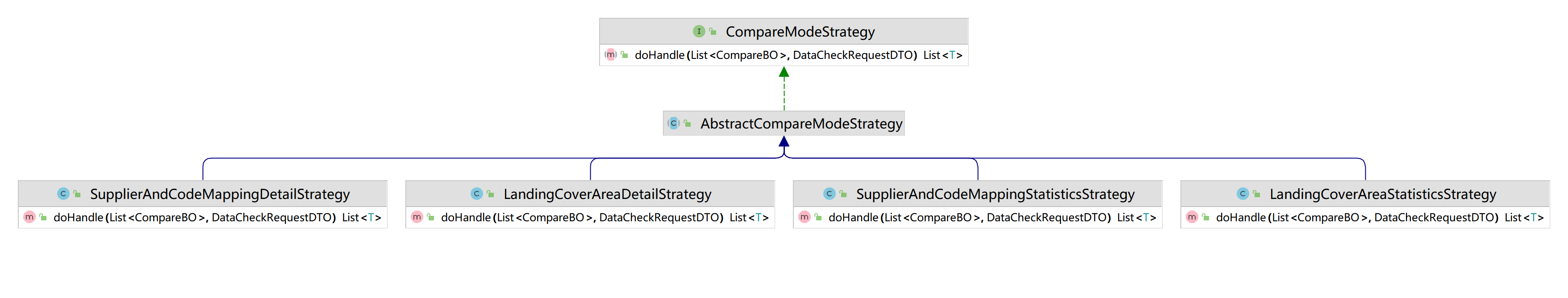Select the SupplierAndCodeMappingDetailStrategy class name
This screenshot has width=1568, height=298.
click(x=220, y=195)
